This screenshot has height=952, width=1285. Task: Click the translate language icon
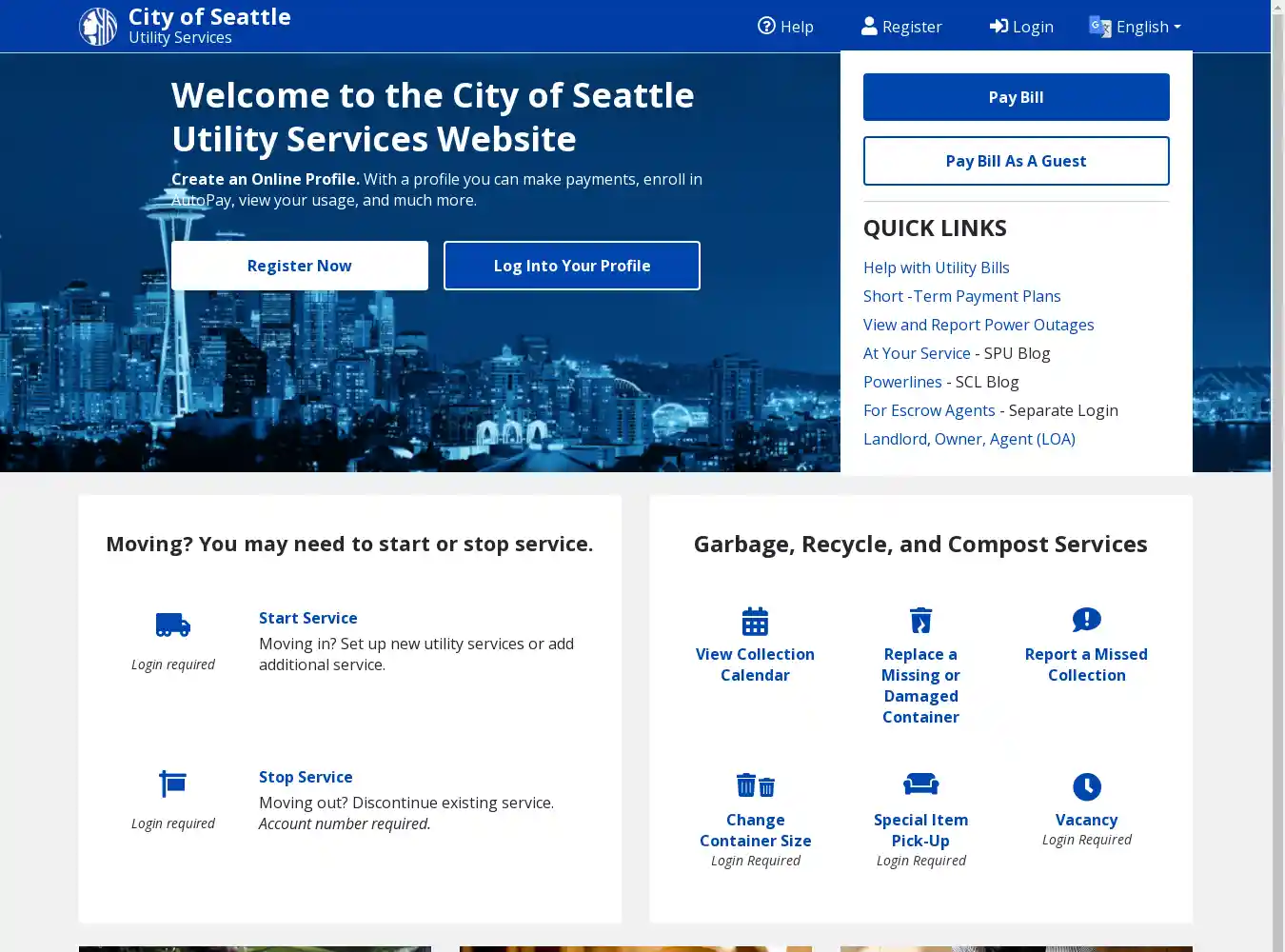(x=1099, y=26)
